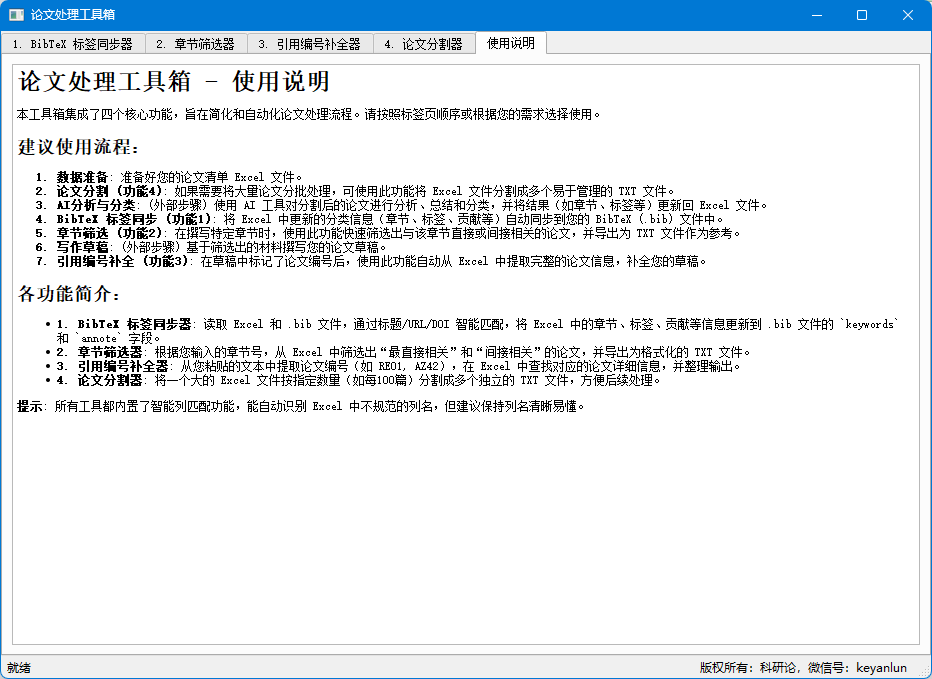Click the 建议使用流程 heading
The width and height of the screenshot is (932, 679).
[78, 148]
